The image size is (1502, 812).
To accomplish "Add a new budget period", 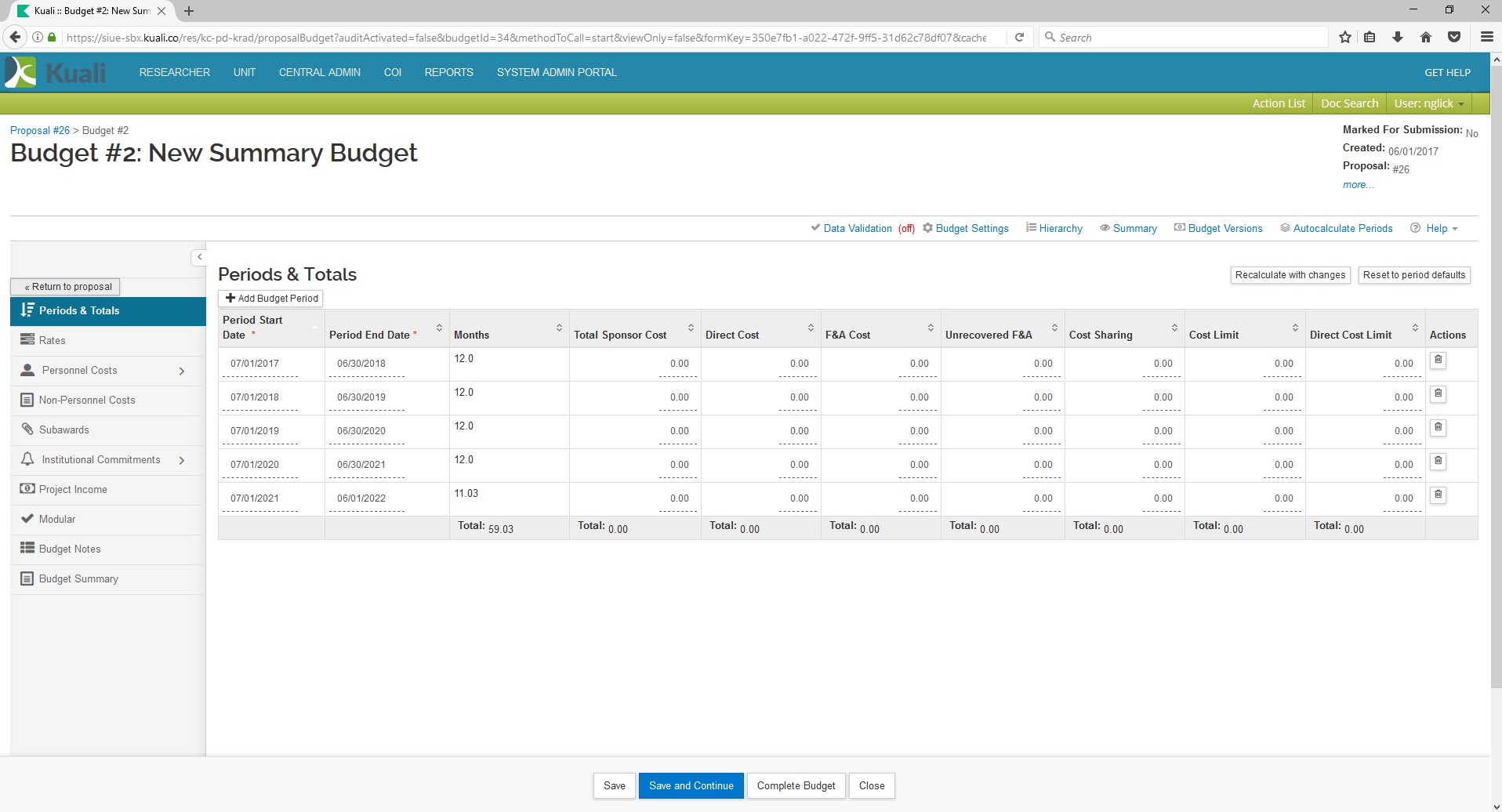I will point(271,299).
